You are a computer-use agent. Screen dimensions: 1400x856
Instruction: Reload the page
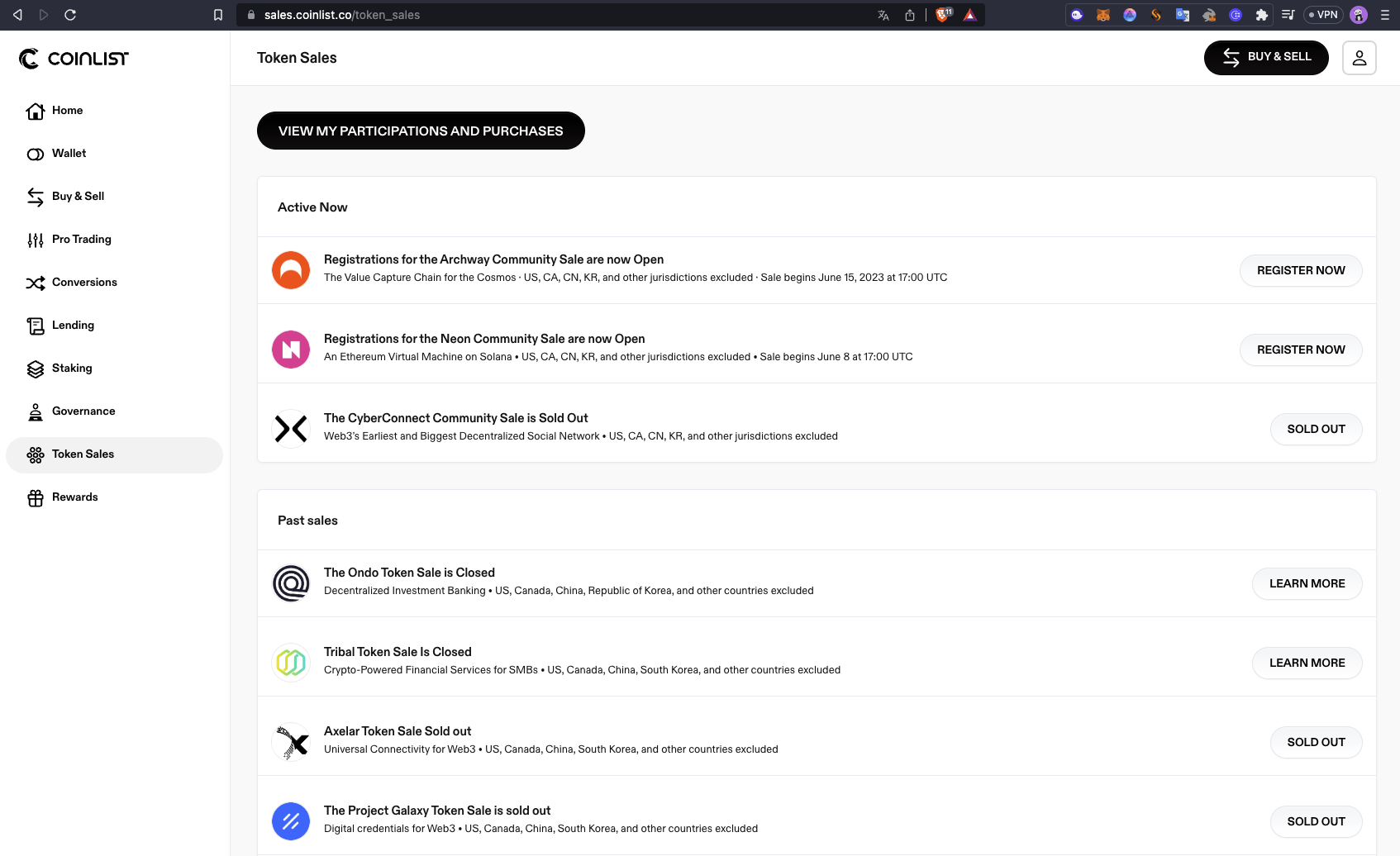[70, 15]
